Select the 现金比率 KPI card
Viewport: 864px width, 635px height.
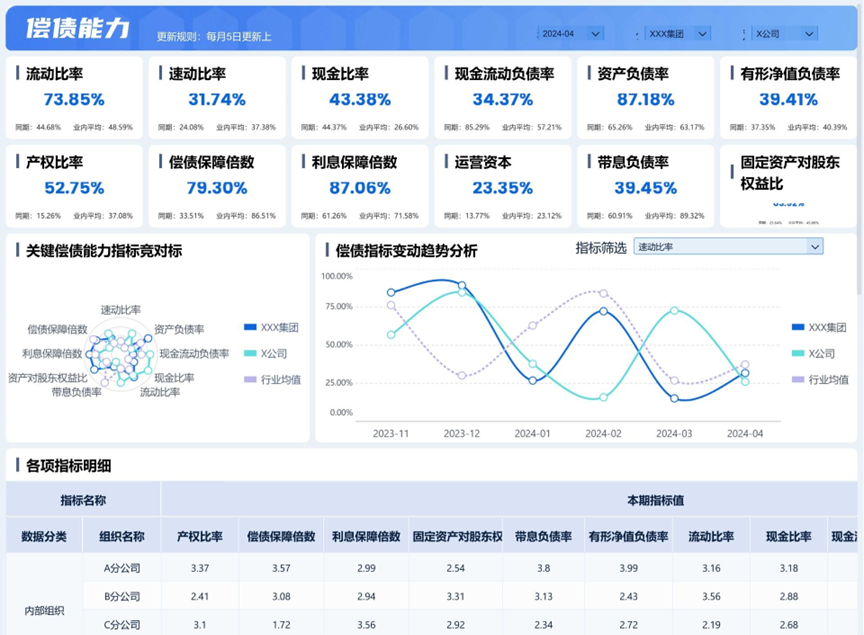pyautogui.click(x=359, y=95)
